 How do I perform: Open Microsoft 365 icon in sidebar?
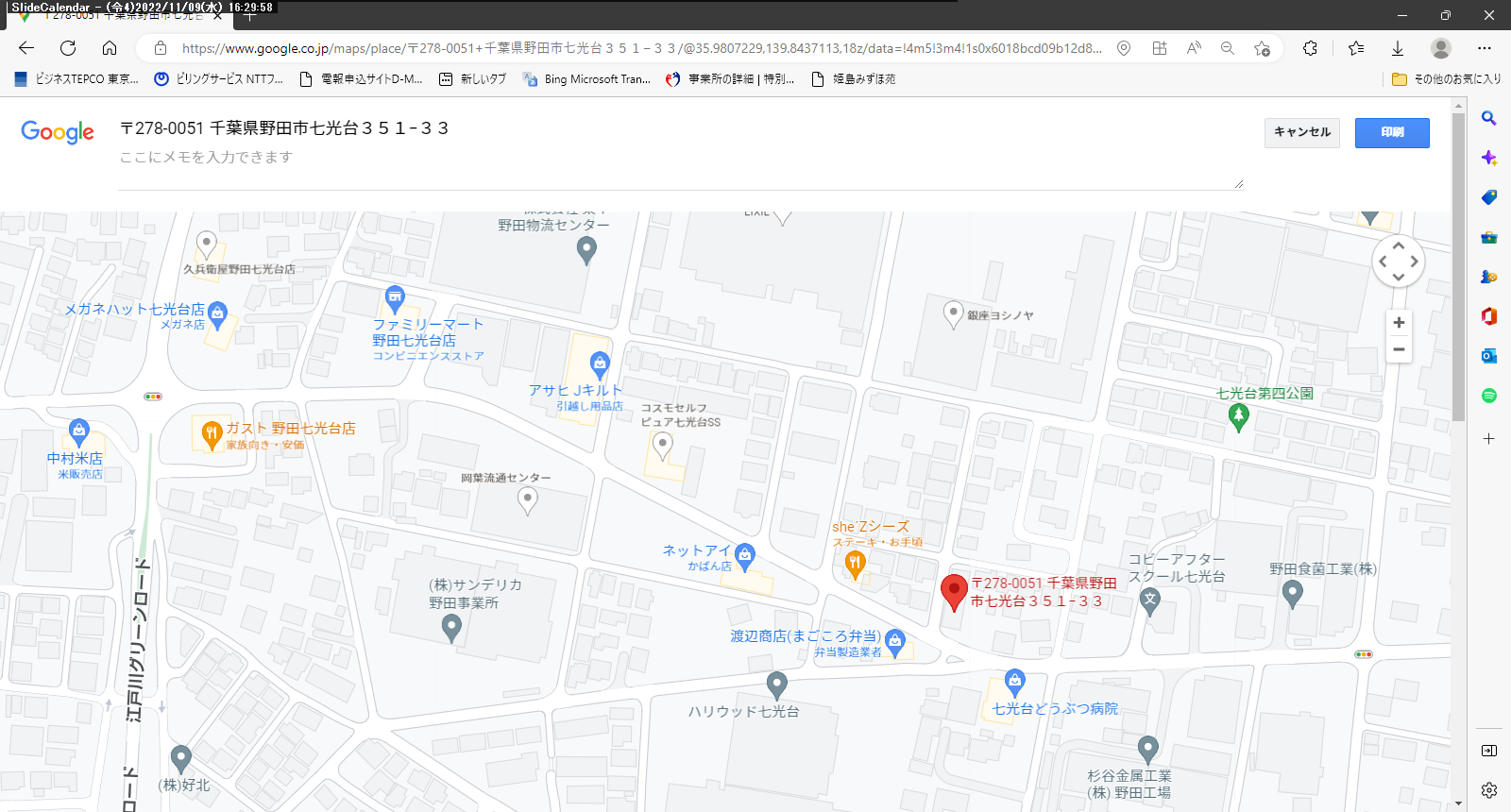1489,316
